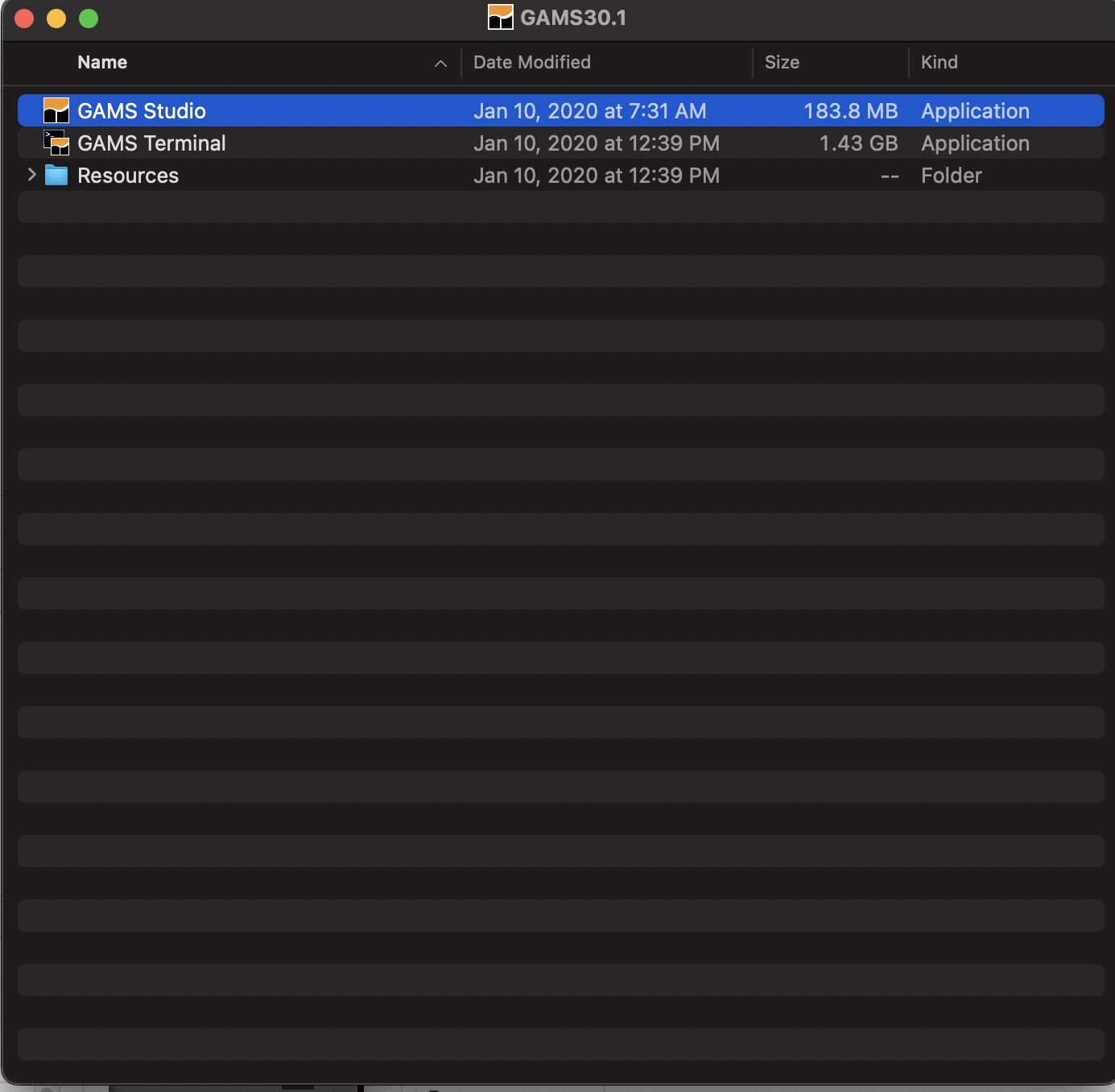Click the Application kind of GAMS Terminal
This screenshot has width=1115, height=1092.
(976, 143)
